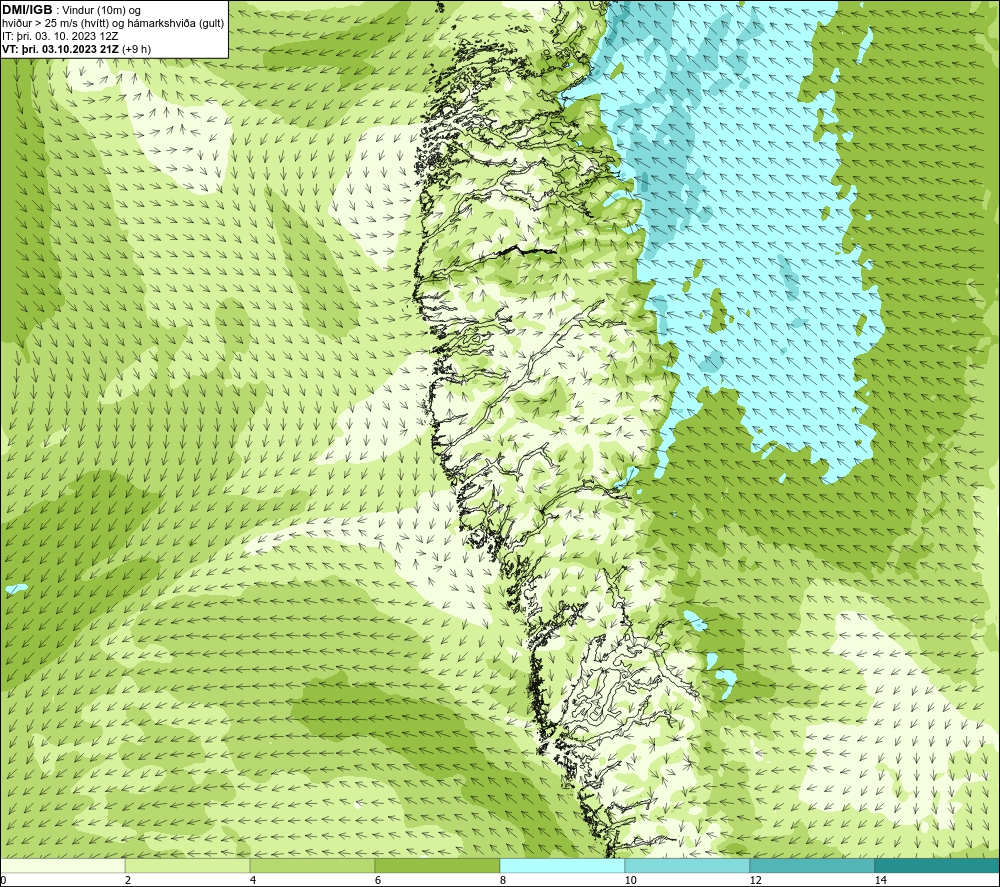Select the above-14 m/s dark teal swatch
Viewport: 1000px width, 887px height.
938,865
